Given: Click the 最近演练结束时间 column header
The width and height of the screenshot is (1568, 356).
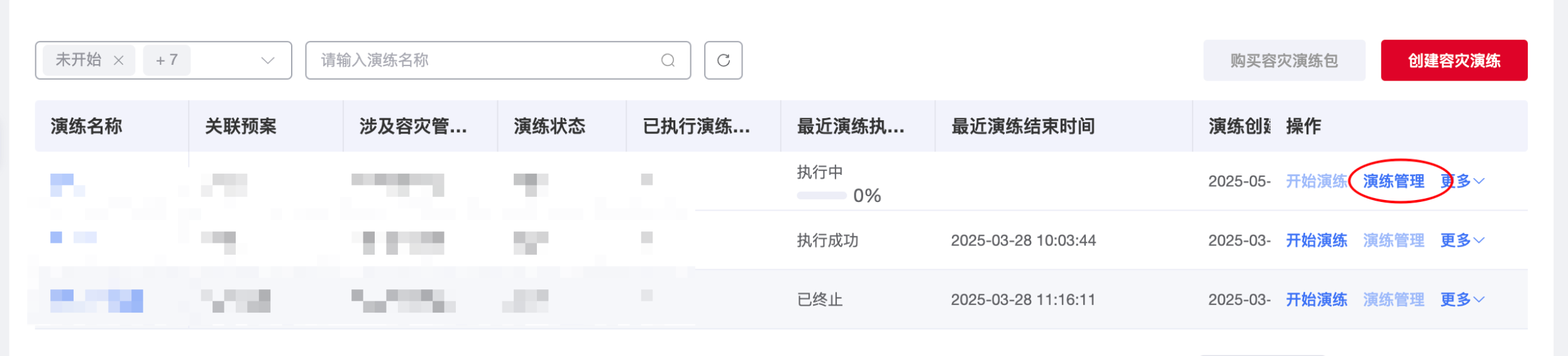Looking at the screenshot, I should point(1023,126).
